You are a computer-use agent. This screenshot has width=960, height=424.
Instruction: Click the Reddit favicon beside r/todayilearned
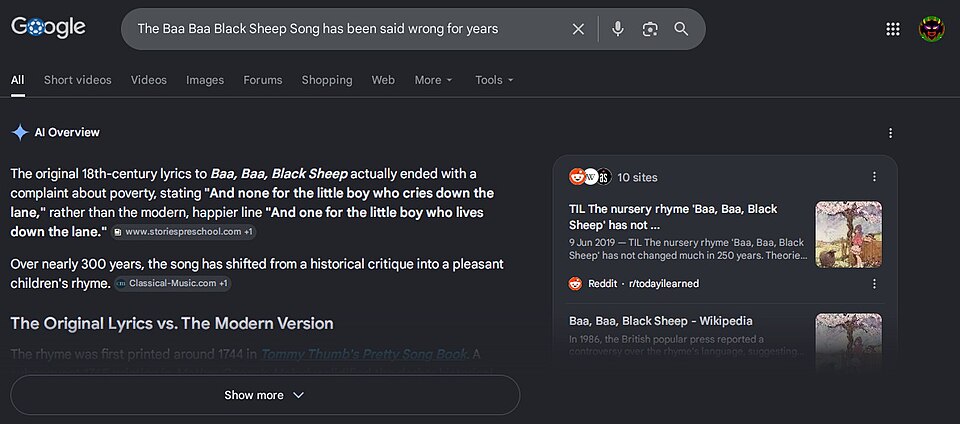pos(575,283)
